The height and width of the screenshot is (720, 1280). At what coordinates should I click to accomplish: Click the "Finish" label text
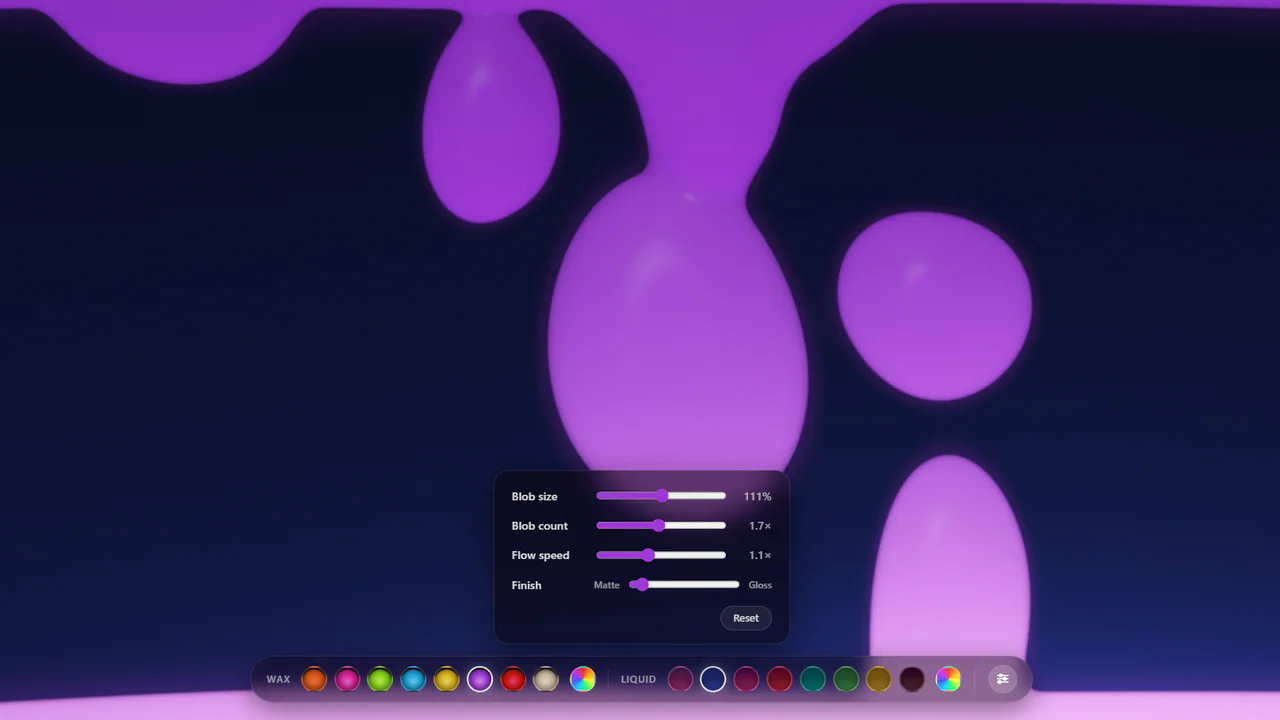[526, 585]
